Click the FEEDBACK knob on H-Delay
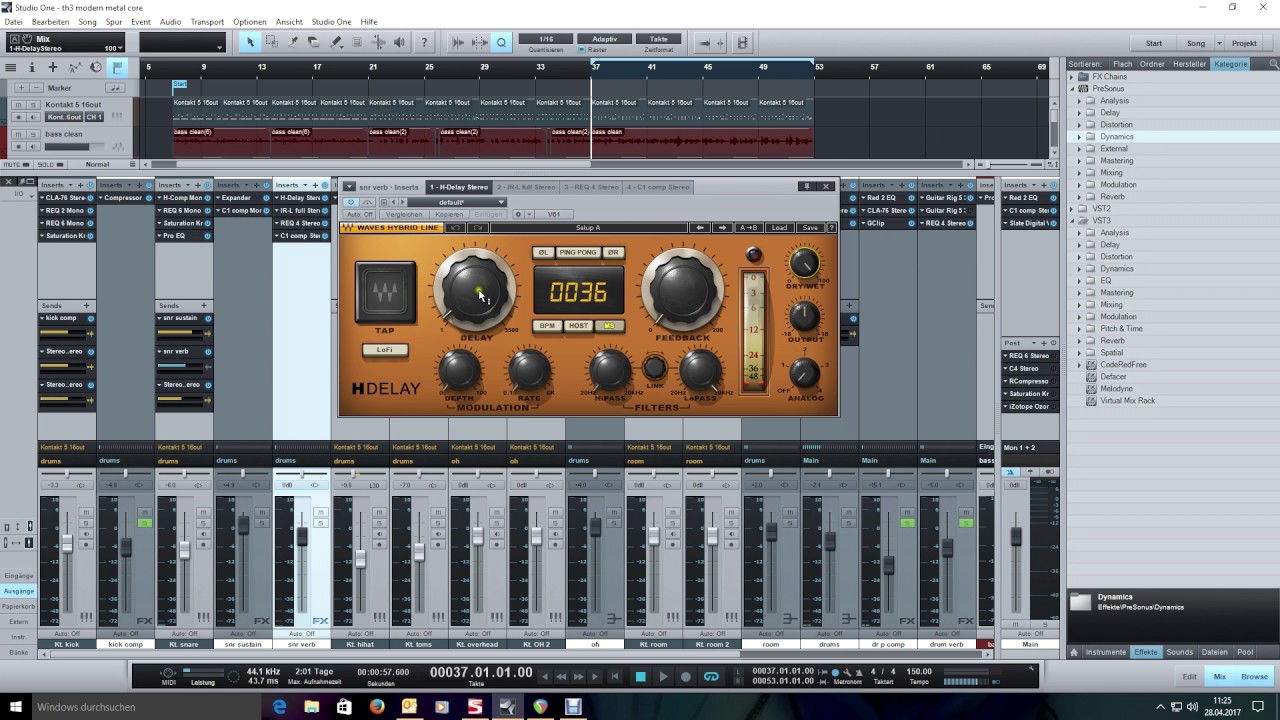Screen dimensions: 1280x720 tap(683, 289)
